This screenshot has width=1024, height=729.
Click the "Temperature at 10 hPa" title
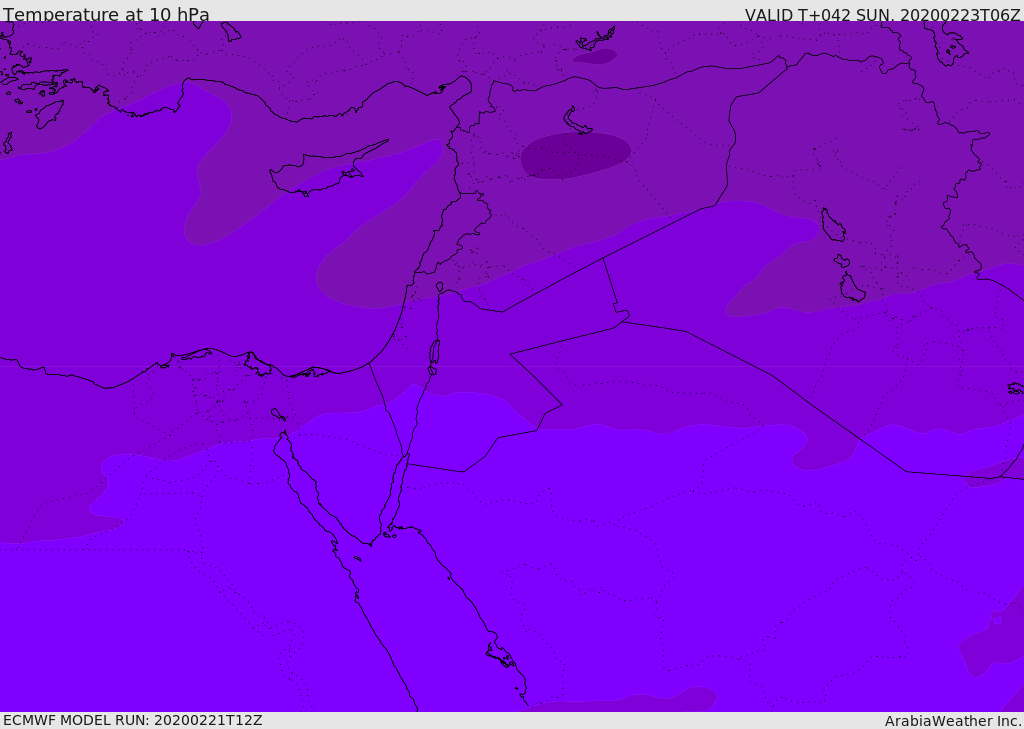[x=106, y=14]
